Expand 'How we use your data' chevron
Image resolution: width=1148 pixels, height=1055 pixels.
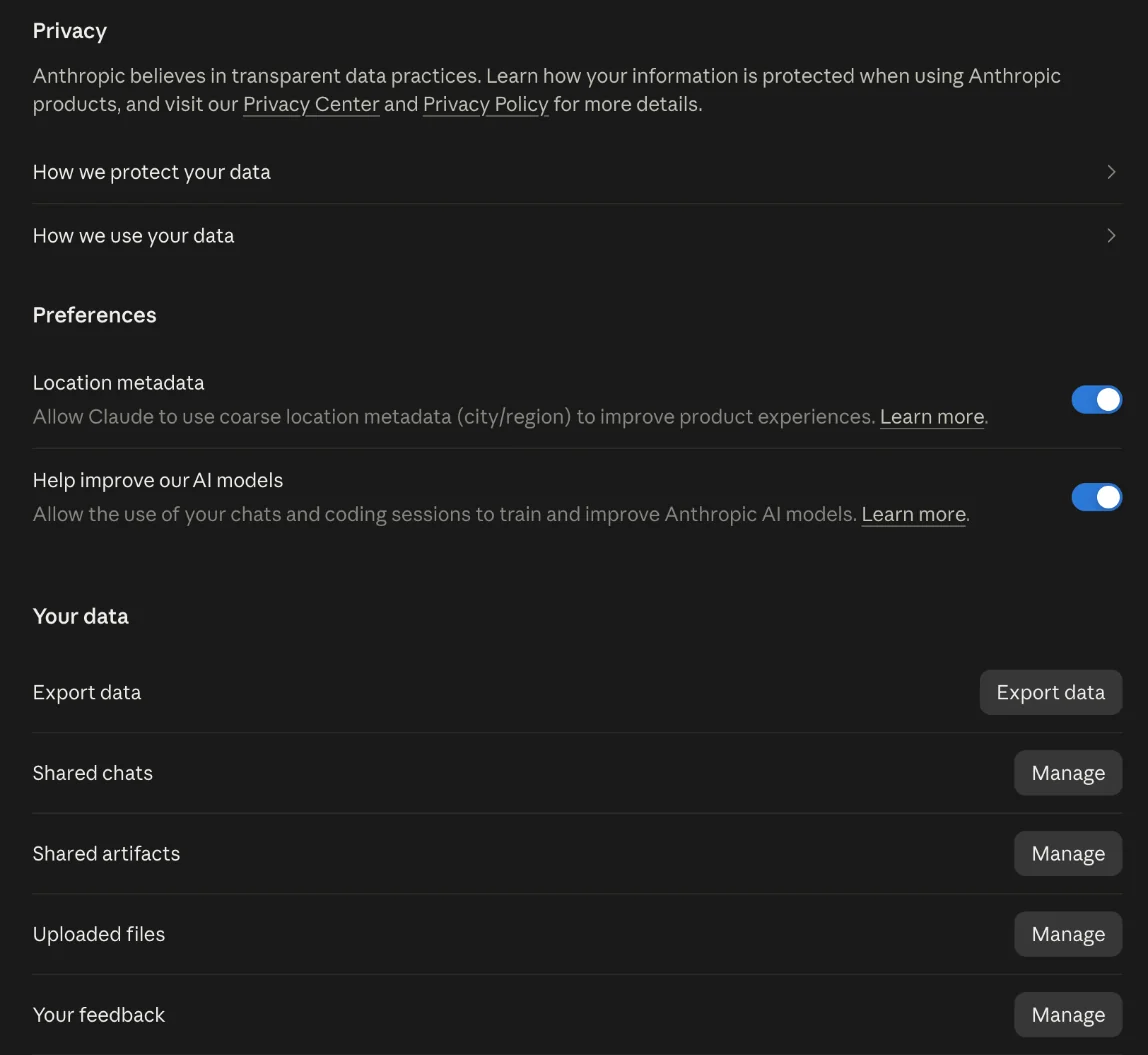[1111, 236]
